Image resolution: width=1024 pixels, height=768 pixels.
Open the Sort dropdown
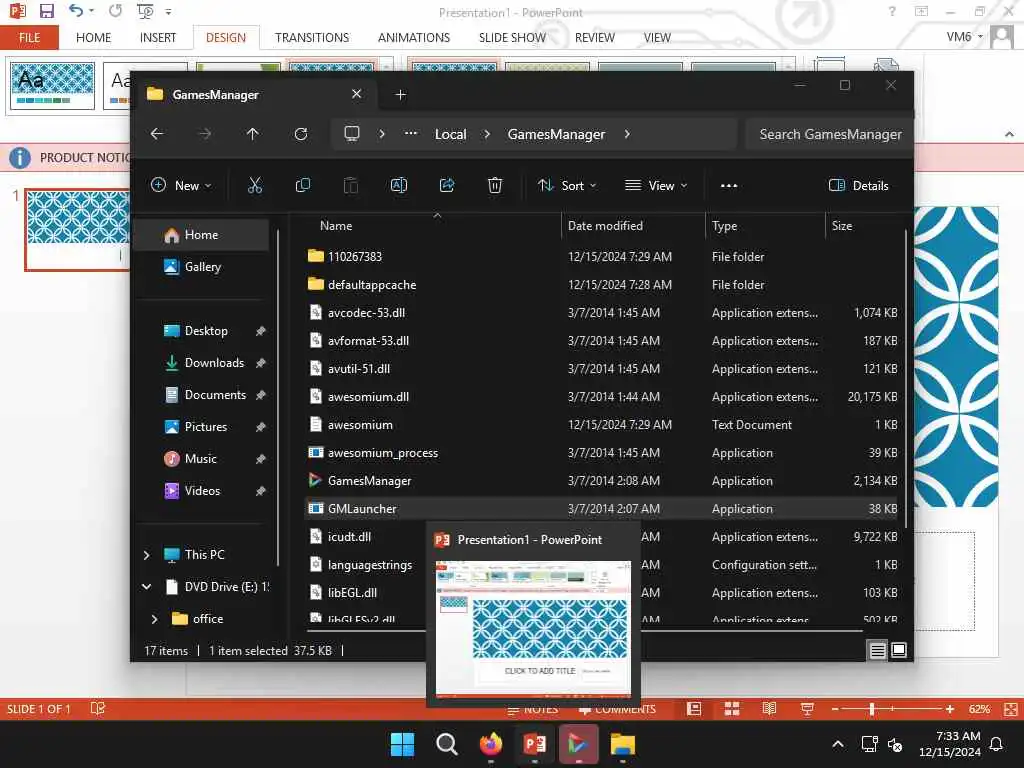click(x=567, y=185)
